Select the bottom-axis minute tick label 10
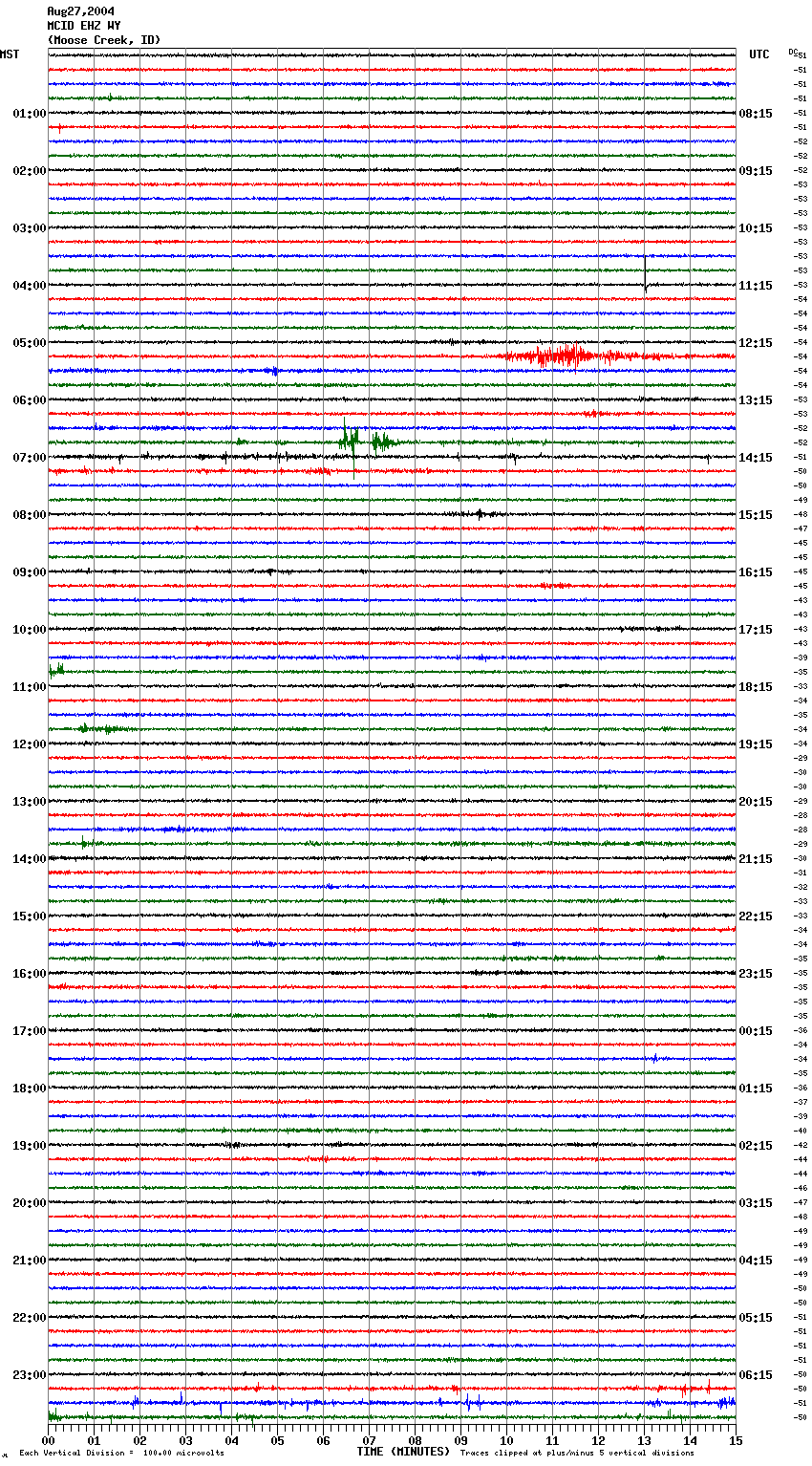The height and width of the screenshot is (1466, 812). 506,1440
